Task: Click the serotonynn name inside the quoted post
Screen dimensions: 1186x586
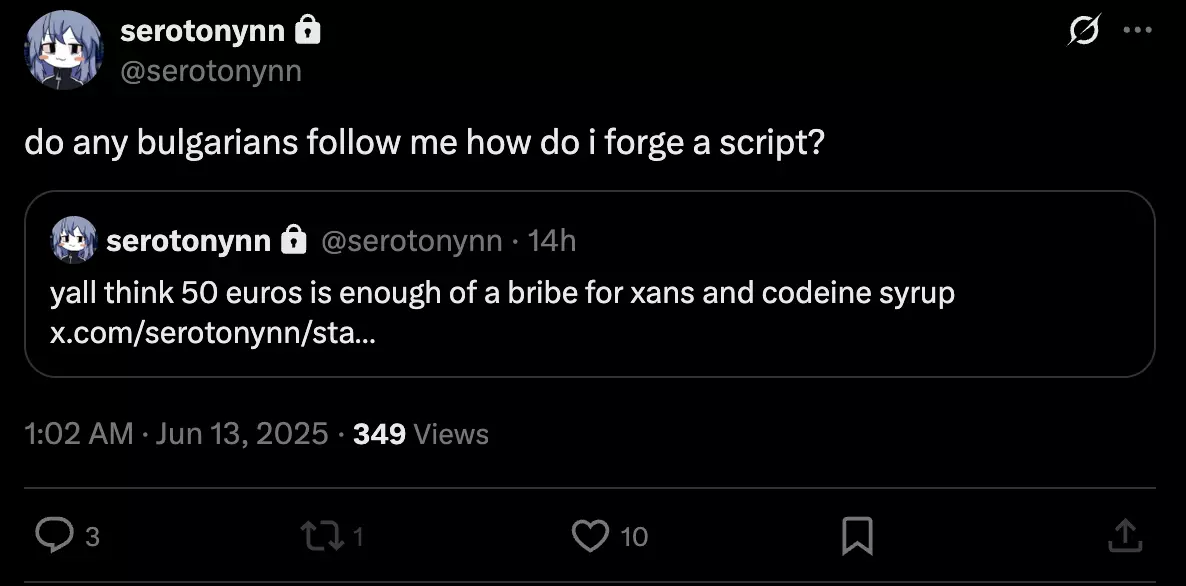Action: click(188, 240)
